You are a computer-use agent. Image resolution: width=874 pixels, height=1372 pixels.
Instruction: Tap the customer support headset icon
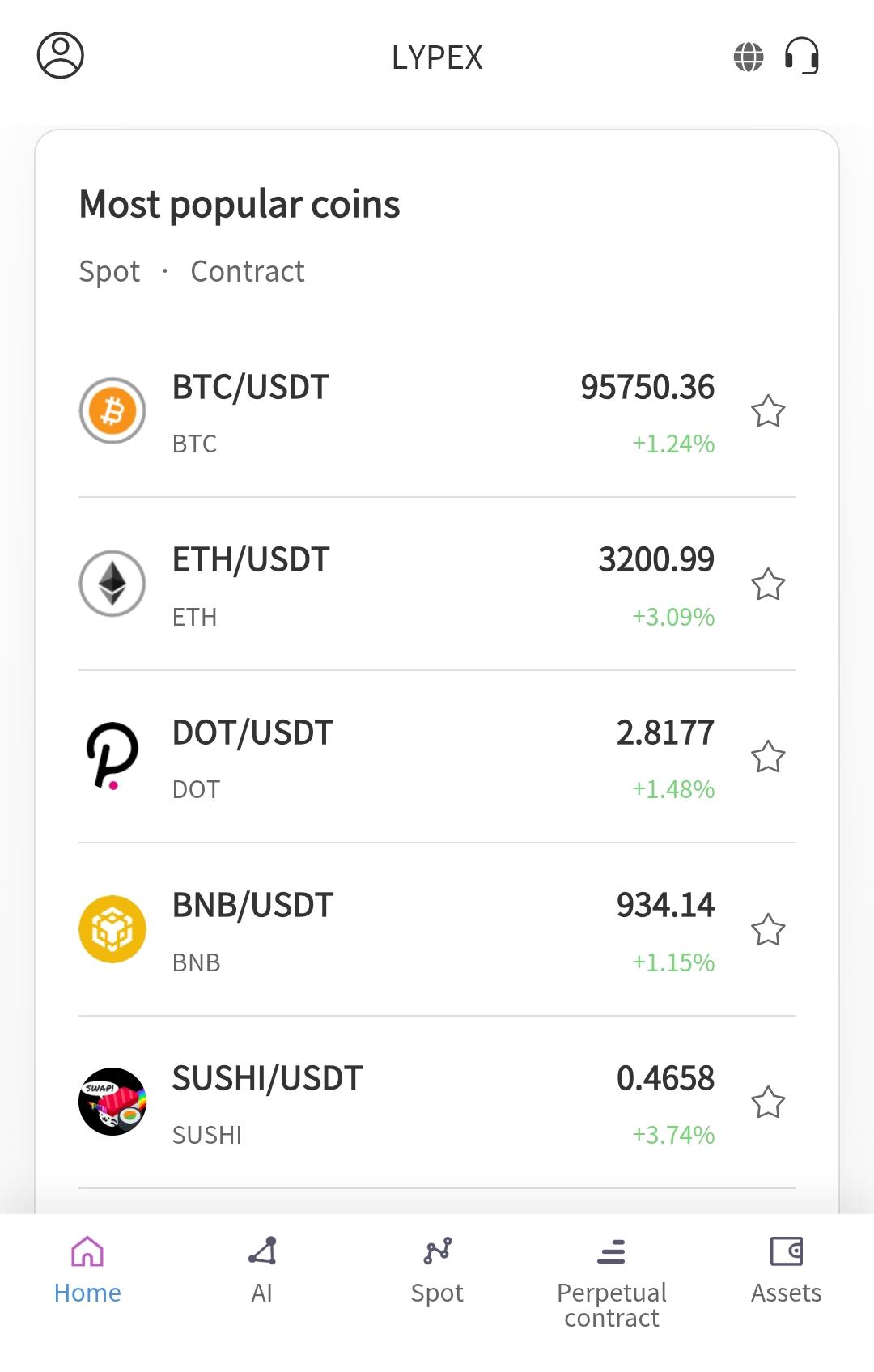point(802,57)
